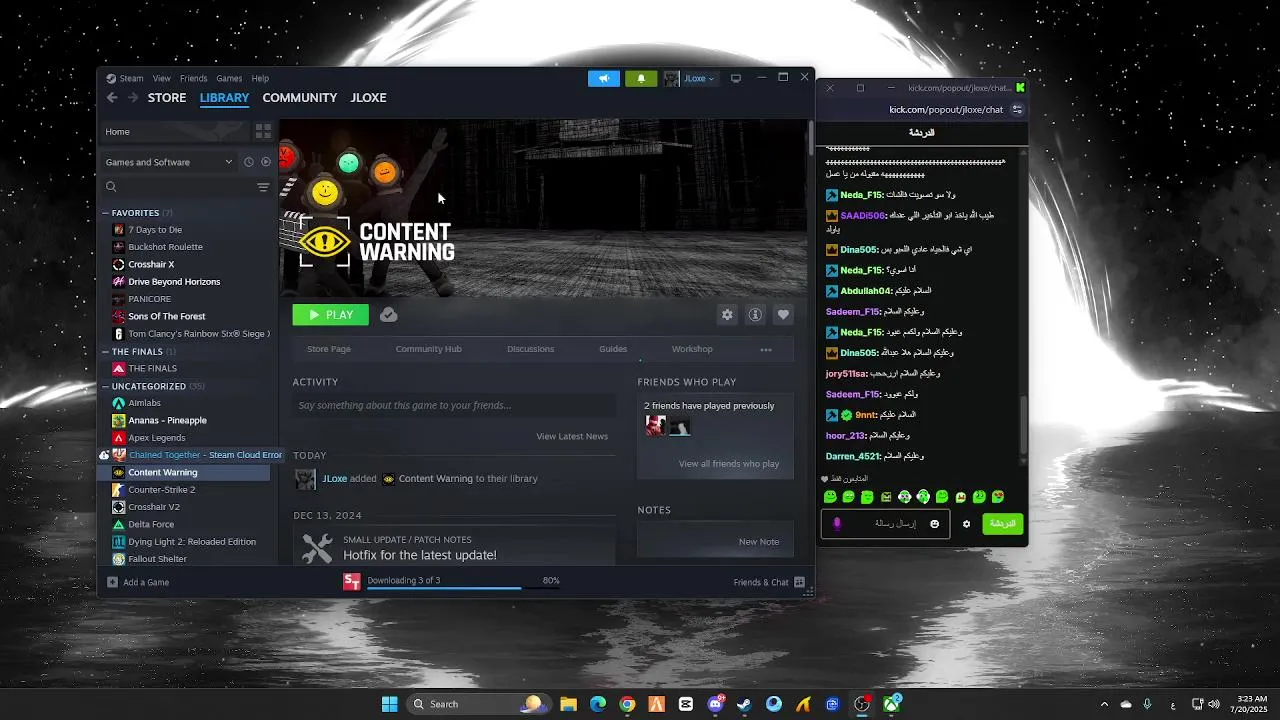The image size is (1280, 720).
Task: Open Friends & Chat grid icon
Action: pyautogui.click(x=799, y=582)
